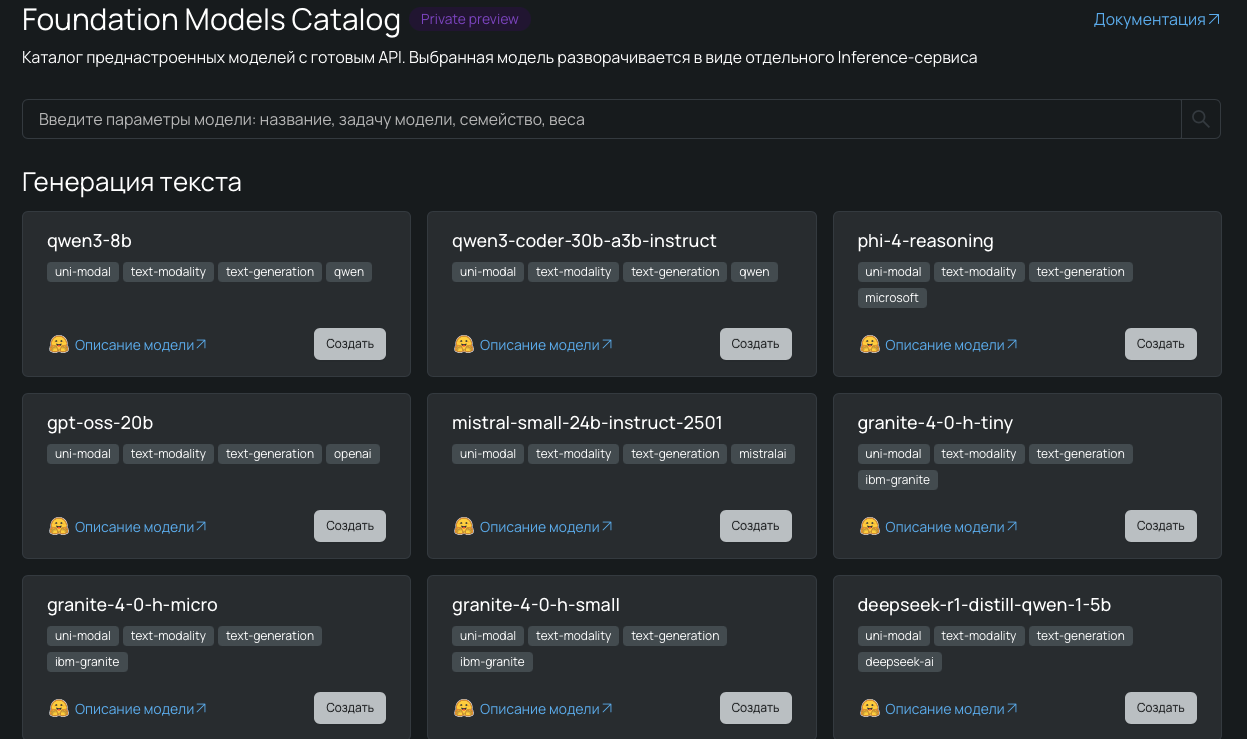Click Hugging Face icon on mistral-small-24b-instruct-2501 card
This screenshot has width=1247, height=739.
[464, 527]
